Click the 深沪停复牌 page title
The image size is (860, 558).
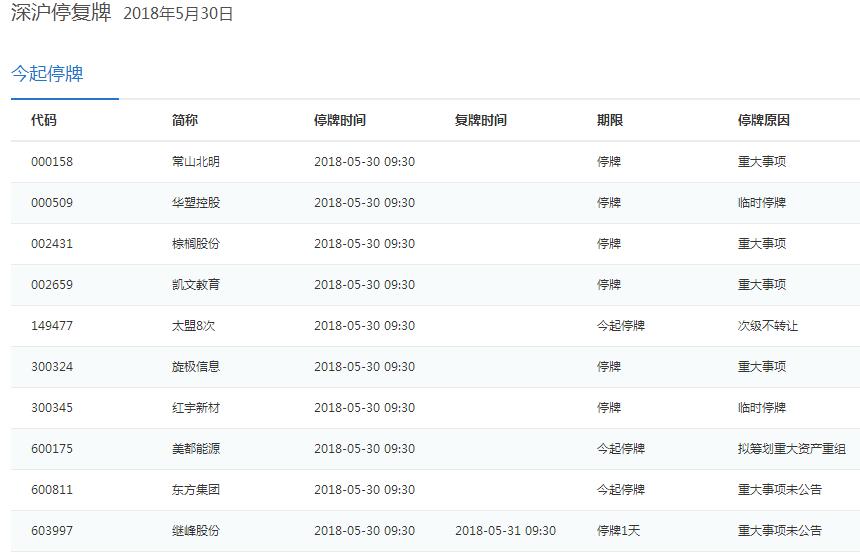point(60,13)
